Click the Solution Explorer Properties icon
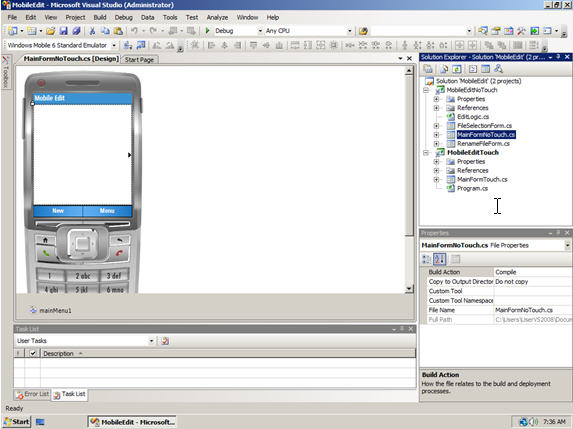Viewport: 573px width, 429px height. 428,69
